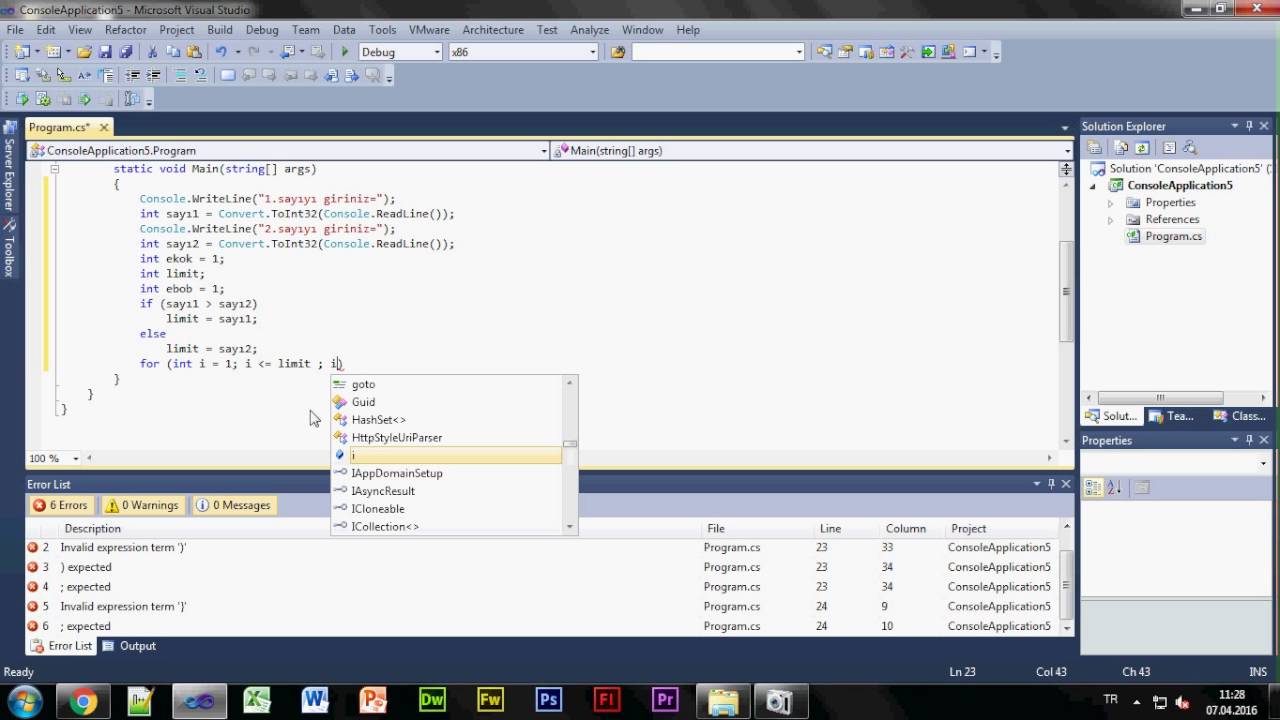Image resolution: width=1280 pixels, height=720 pixels.
Task: Toggle the 0 Warnings filter button
Action: [x=142, y=505]
